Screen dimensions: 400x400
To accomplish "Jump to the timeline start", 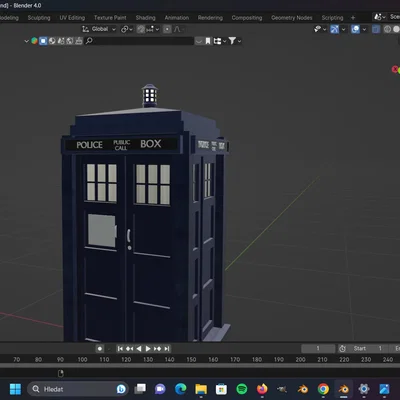I will (120, 349).
